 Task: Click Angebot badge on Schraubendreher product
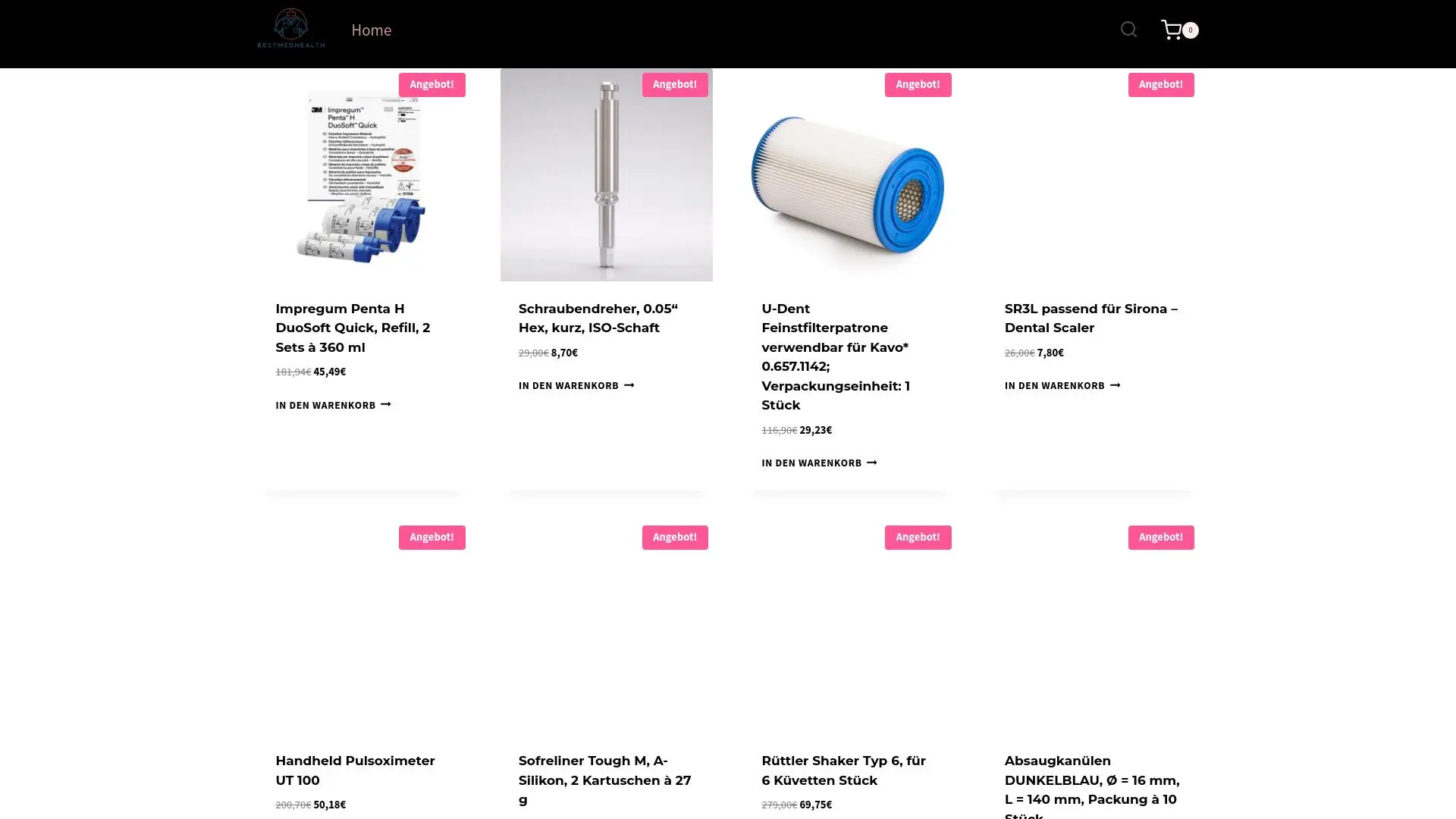point(675,84)
